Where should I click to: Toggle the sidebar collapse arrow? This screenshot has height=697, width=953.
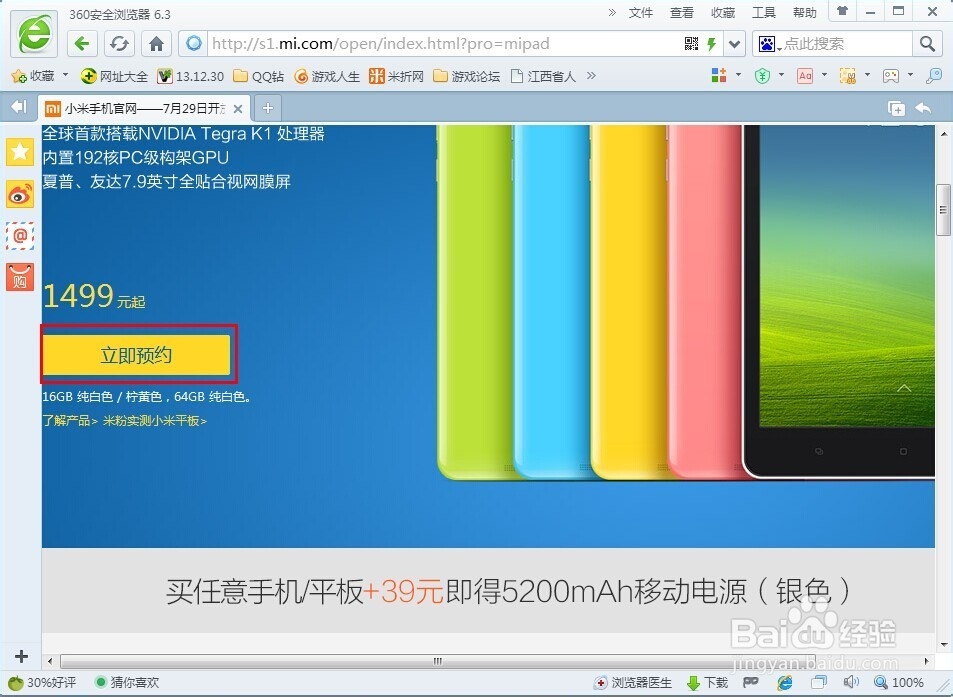tap(19, 107)
